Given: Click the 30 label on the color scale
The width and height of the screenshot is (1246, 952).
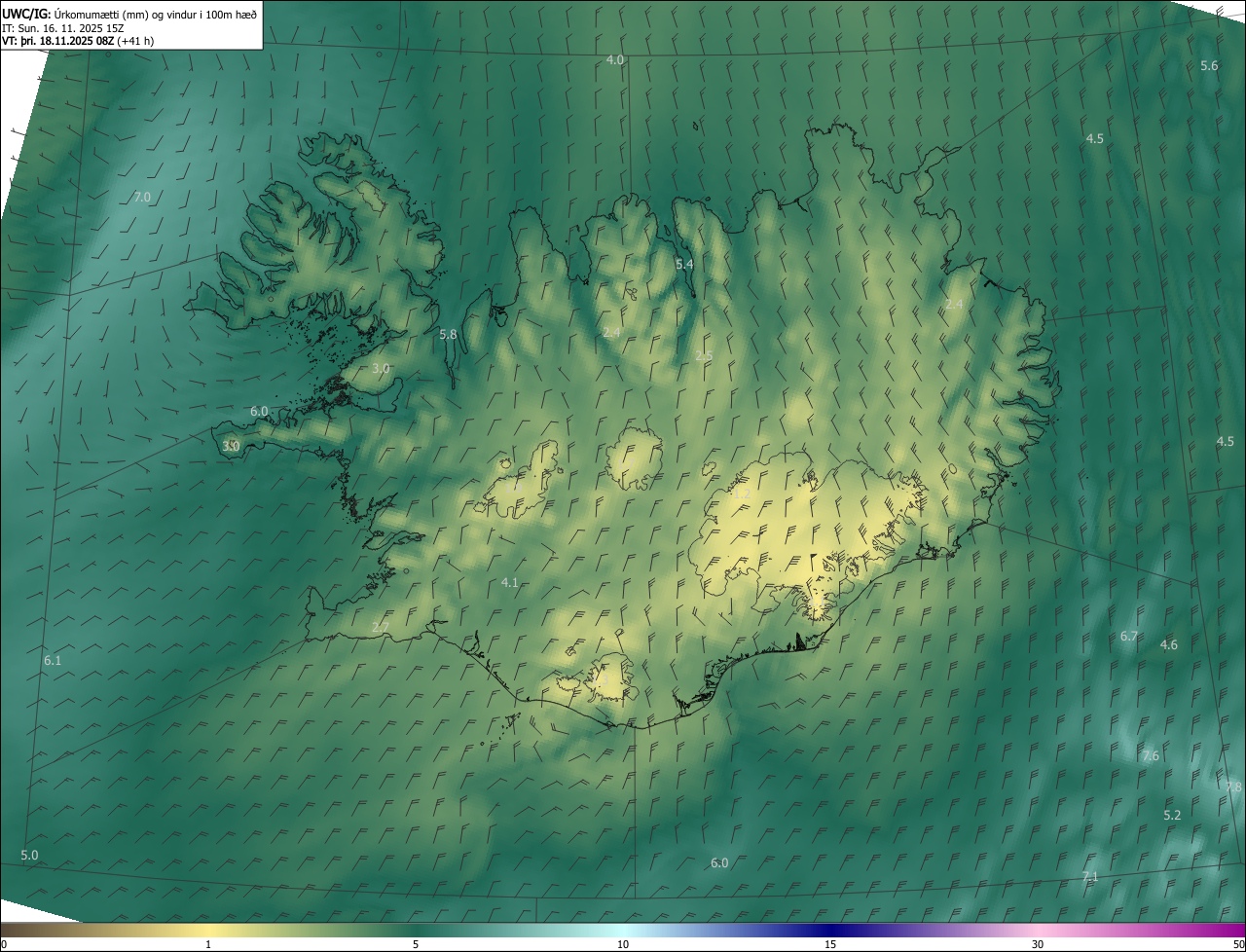Looking at the screenshot, I should click(1038, 945).
